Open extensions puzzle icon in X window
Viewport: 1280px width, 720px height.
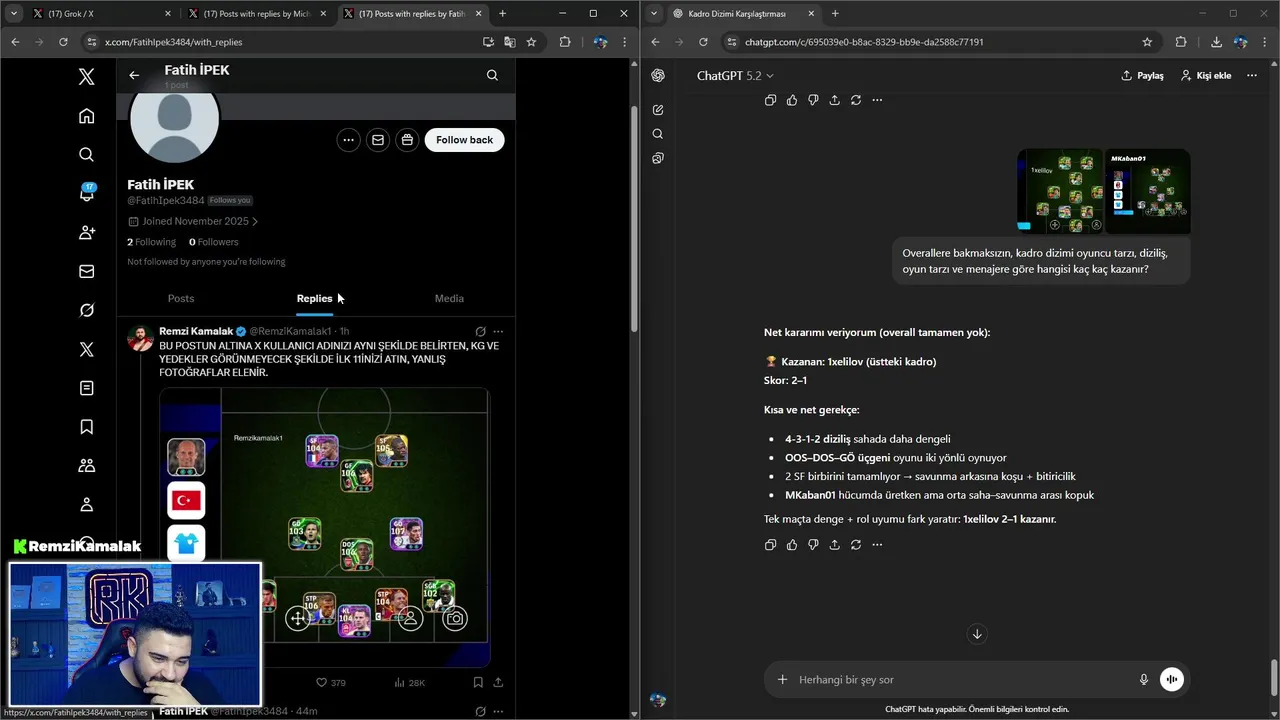[565, 42]
